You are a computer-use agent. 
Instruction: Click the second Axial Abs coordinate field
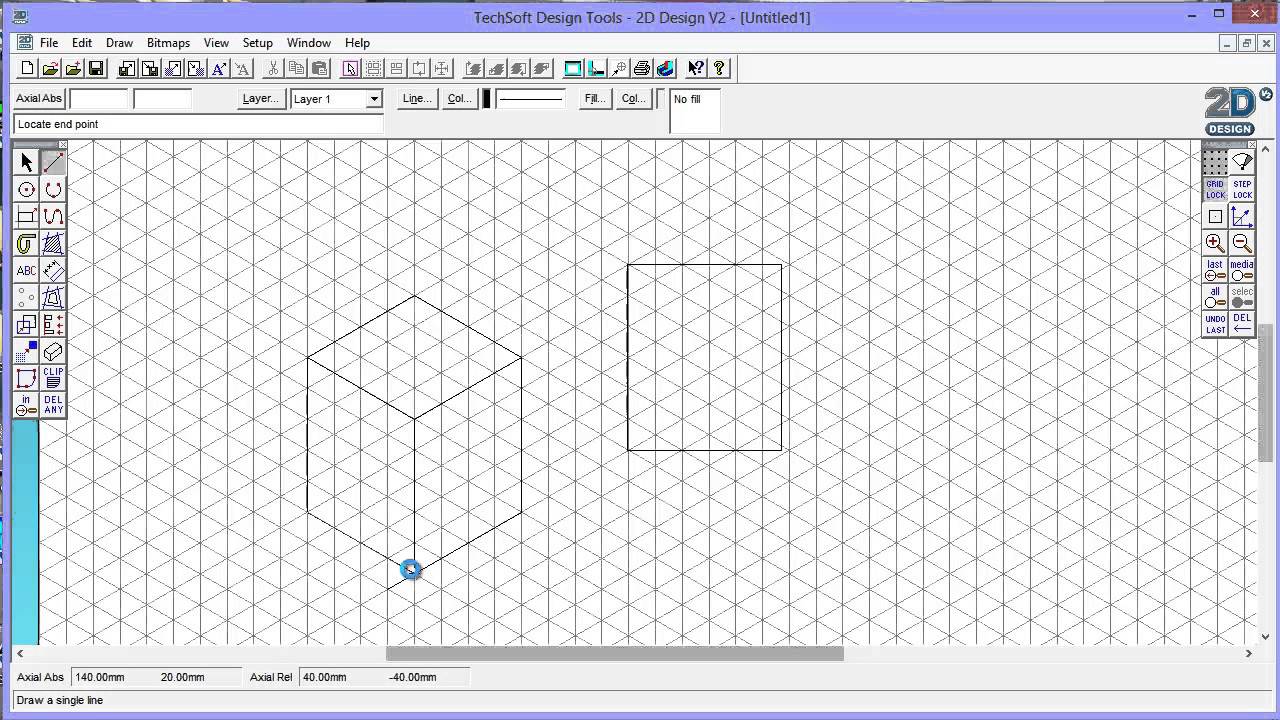click(x=162, y=99)
